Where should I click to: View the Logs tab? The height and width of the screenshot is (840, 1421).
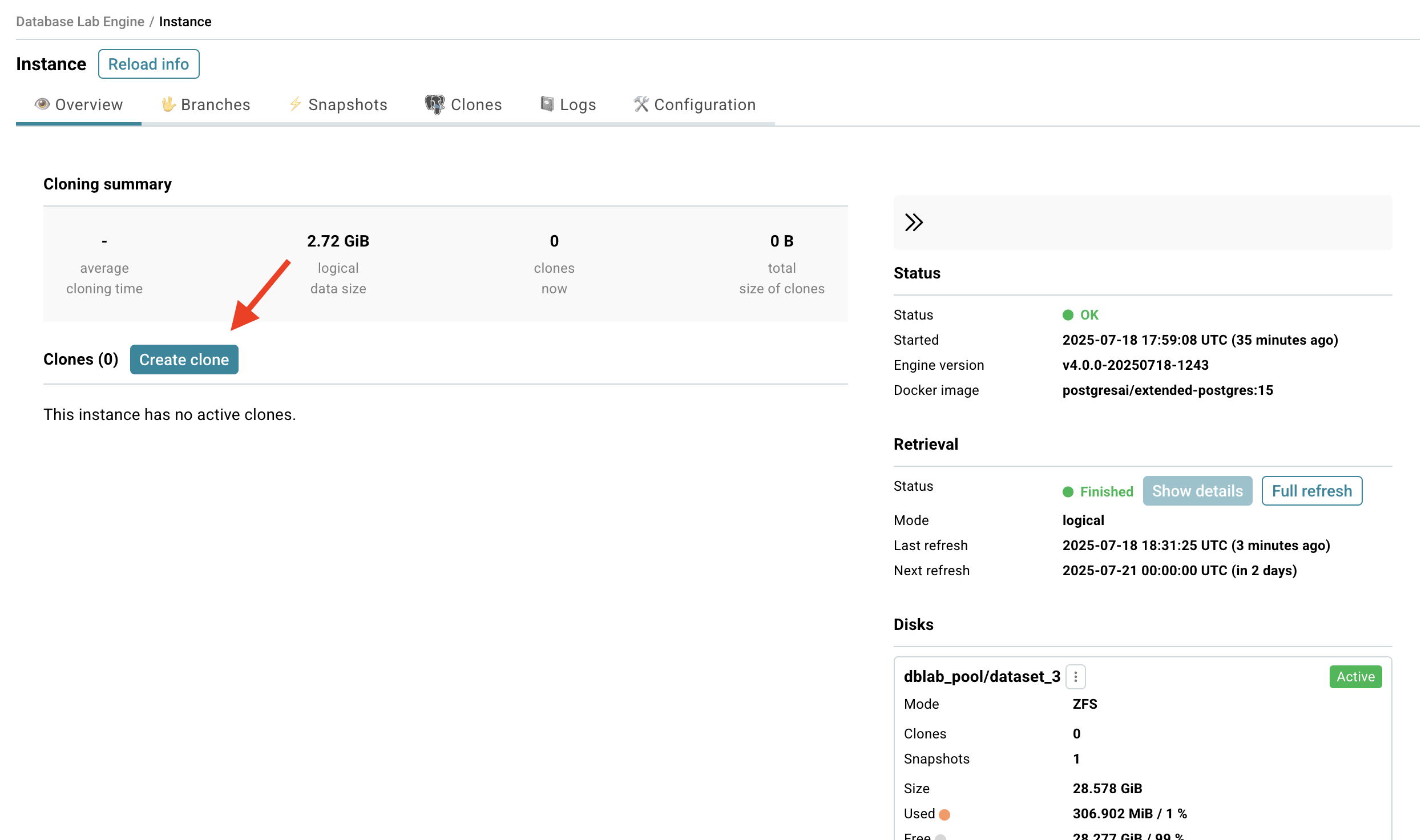[568, 105]
